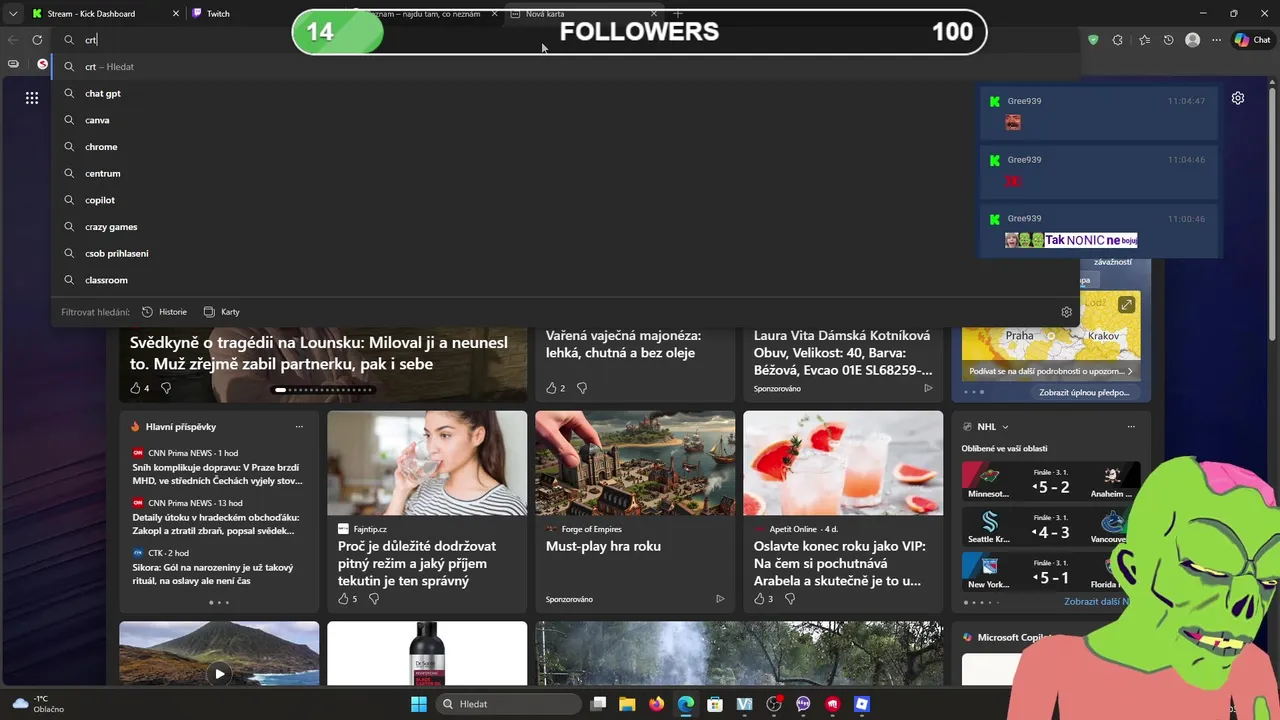Select the 'crt – Hledat' suggestion
Viewport: 1280px width, 720px height.
click(566, 67)
